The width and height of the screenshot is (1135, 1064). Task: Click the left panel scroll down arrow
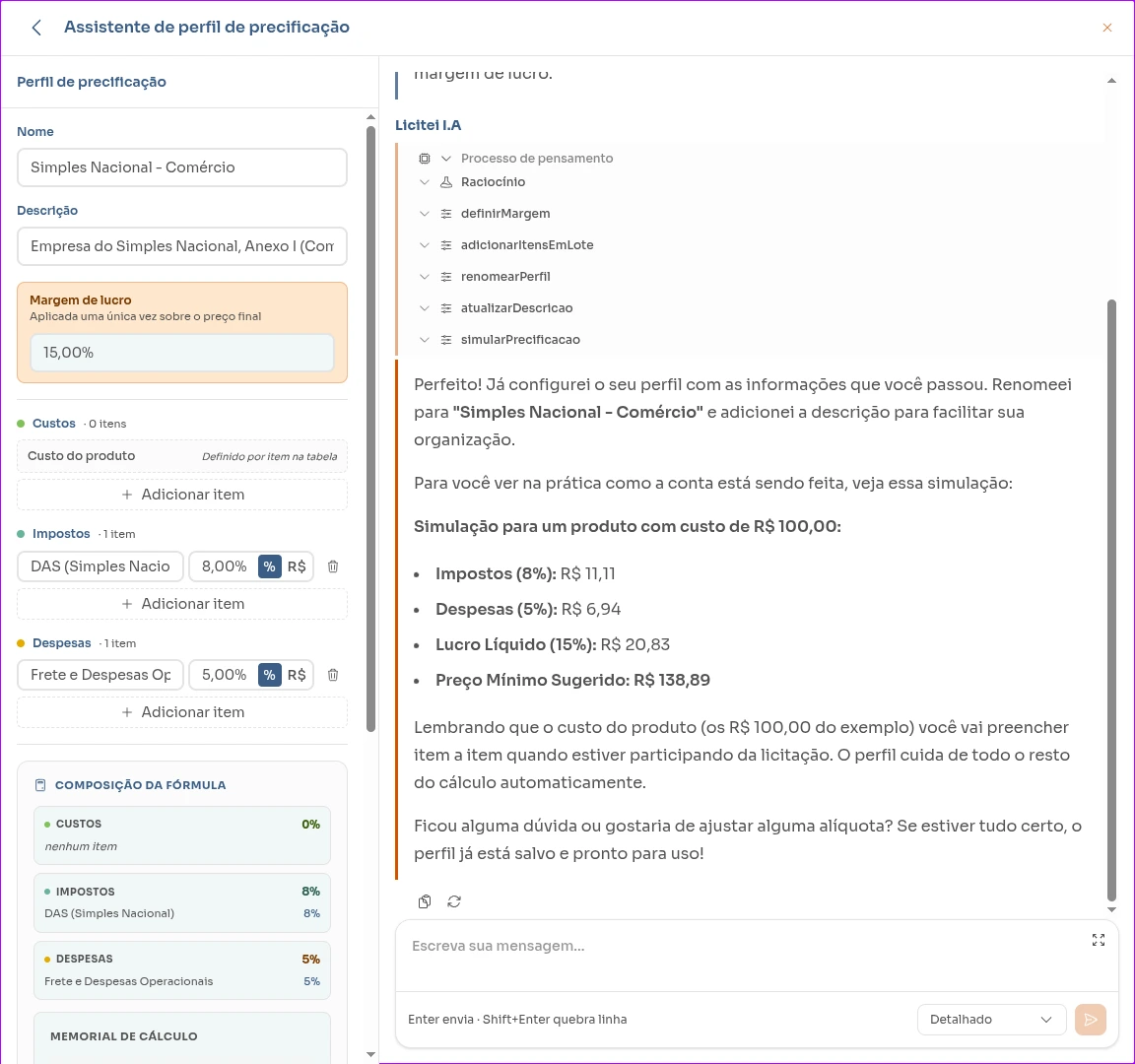(x=370, y=1054)
